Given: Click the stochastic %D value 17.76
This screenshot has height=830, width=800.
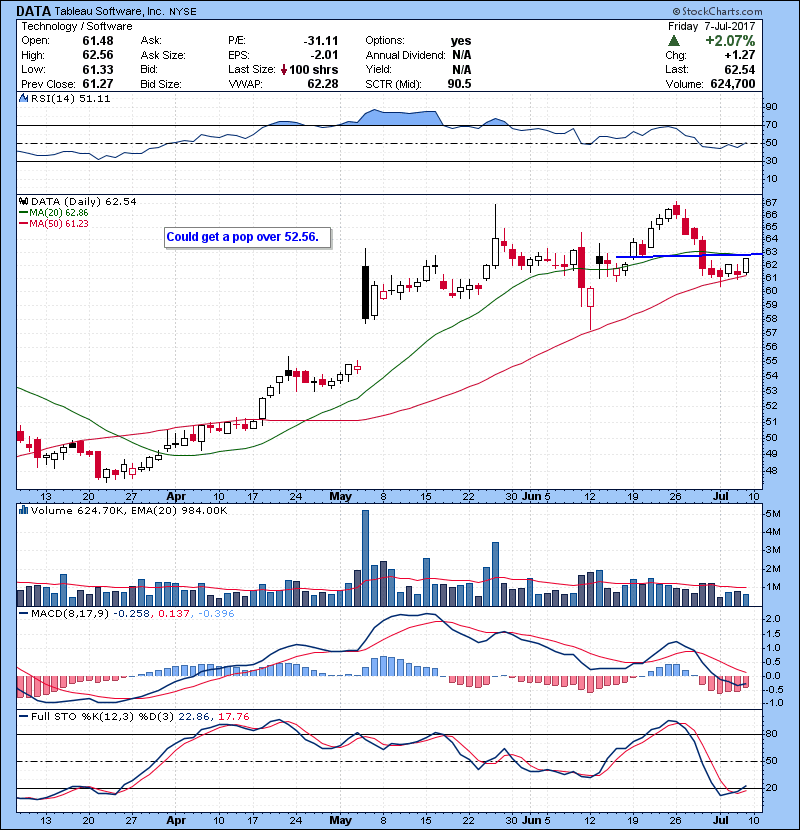Looking at the screenshot, I should click(233, 717).
